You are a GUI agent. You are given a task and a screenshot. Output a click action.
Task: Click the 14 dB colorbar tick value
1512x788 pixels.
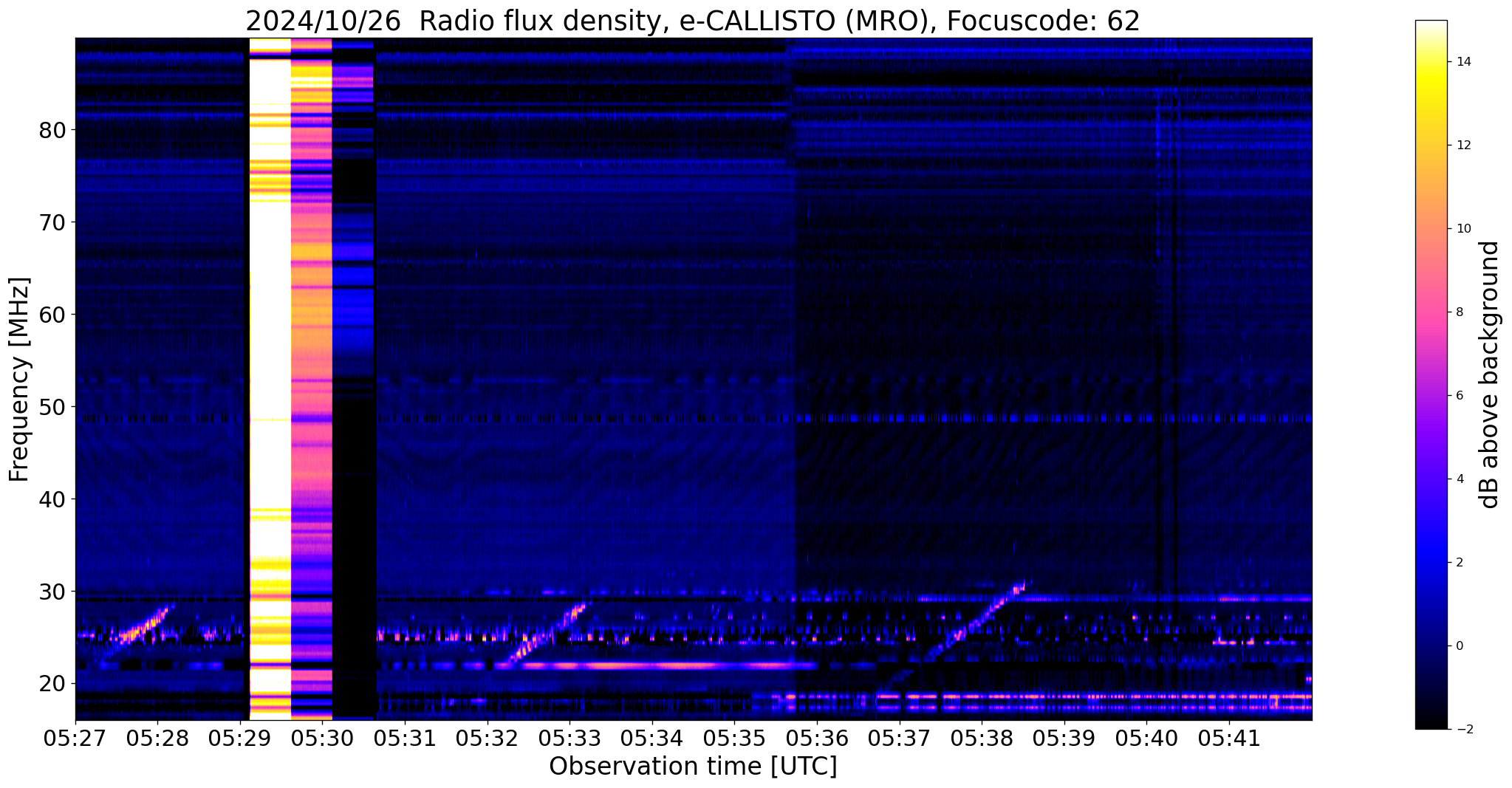[x=1463, y=62]
